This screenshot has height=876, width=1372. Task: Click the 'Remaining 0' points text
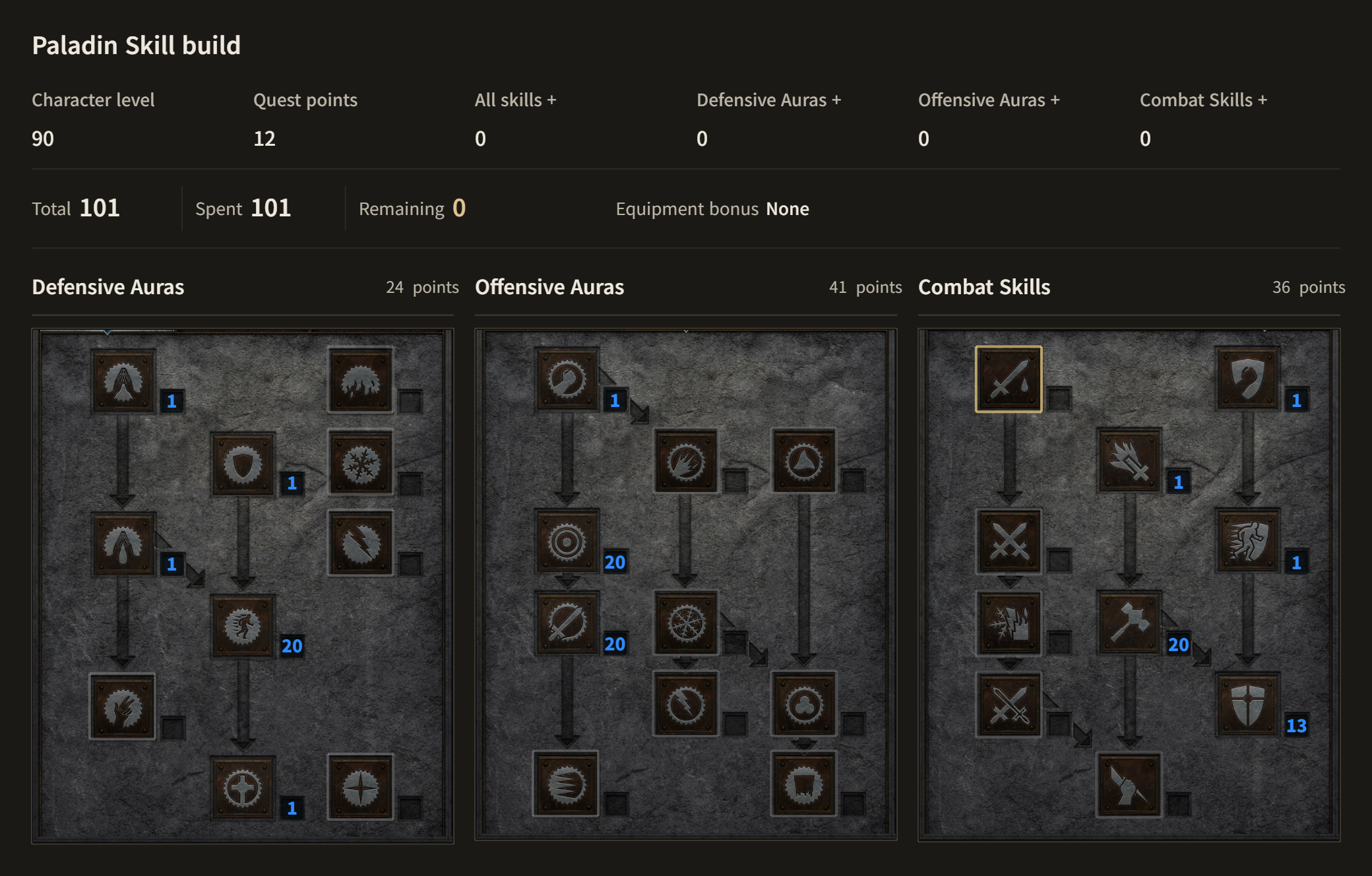coord(412,208)
